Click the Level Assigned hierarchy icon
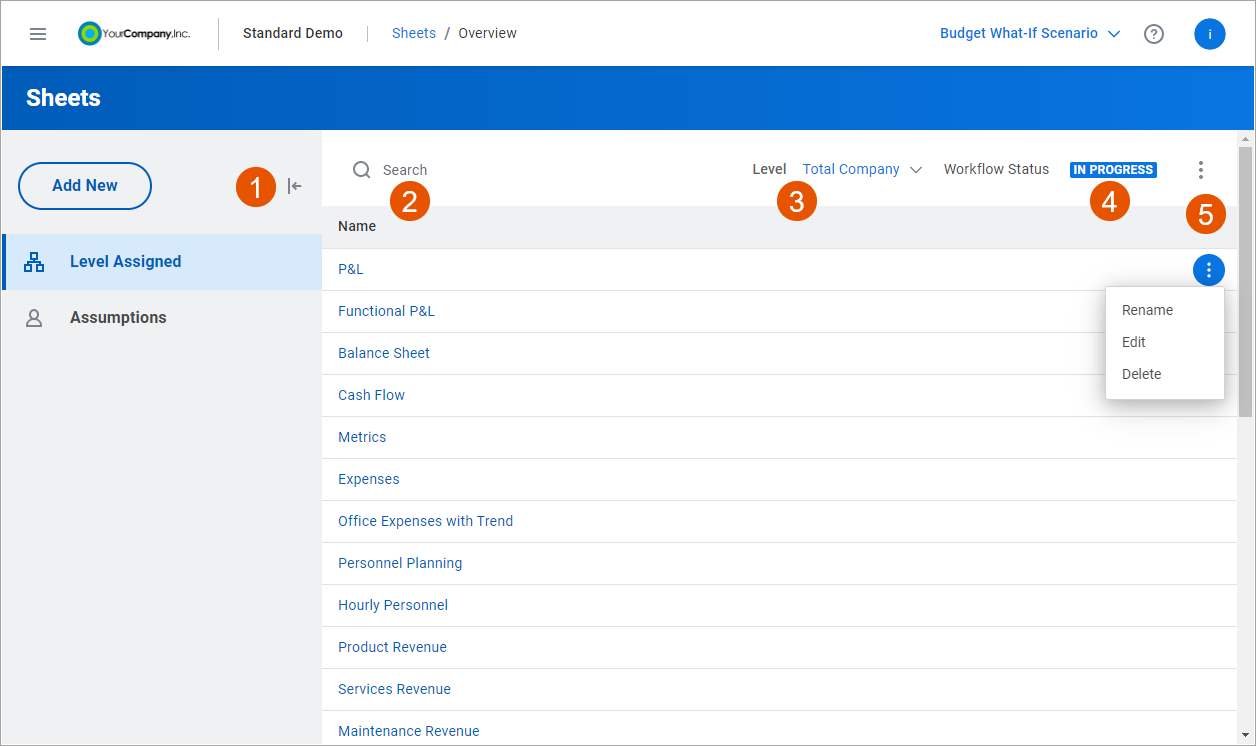1256x746 pixels. [x=34, y=262]
